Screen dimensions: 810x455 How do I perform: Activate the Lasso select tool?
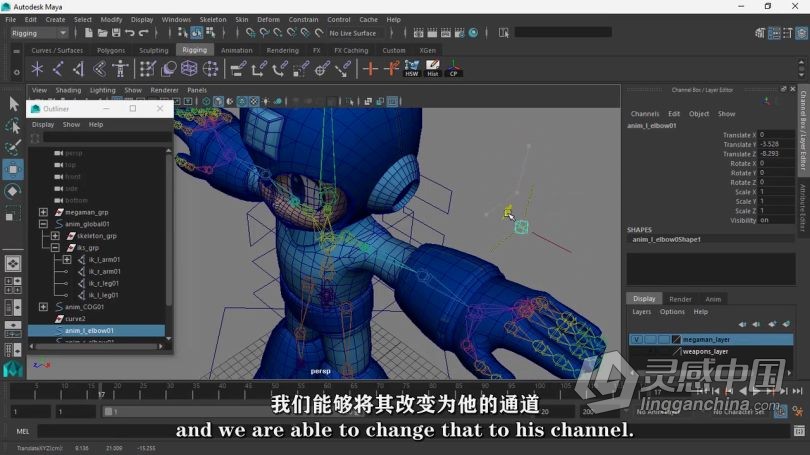point(13,125)
